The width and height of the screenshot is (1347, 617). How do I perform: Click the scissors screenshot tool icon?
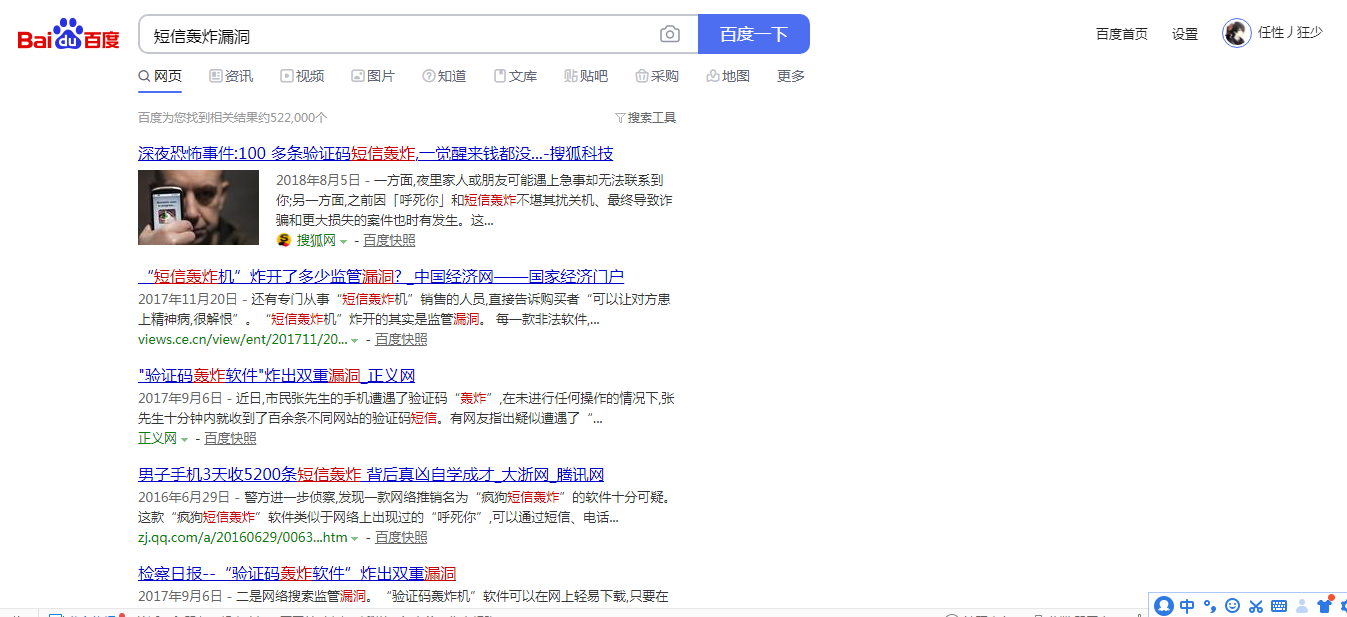(x=1256, y=606)
